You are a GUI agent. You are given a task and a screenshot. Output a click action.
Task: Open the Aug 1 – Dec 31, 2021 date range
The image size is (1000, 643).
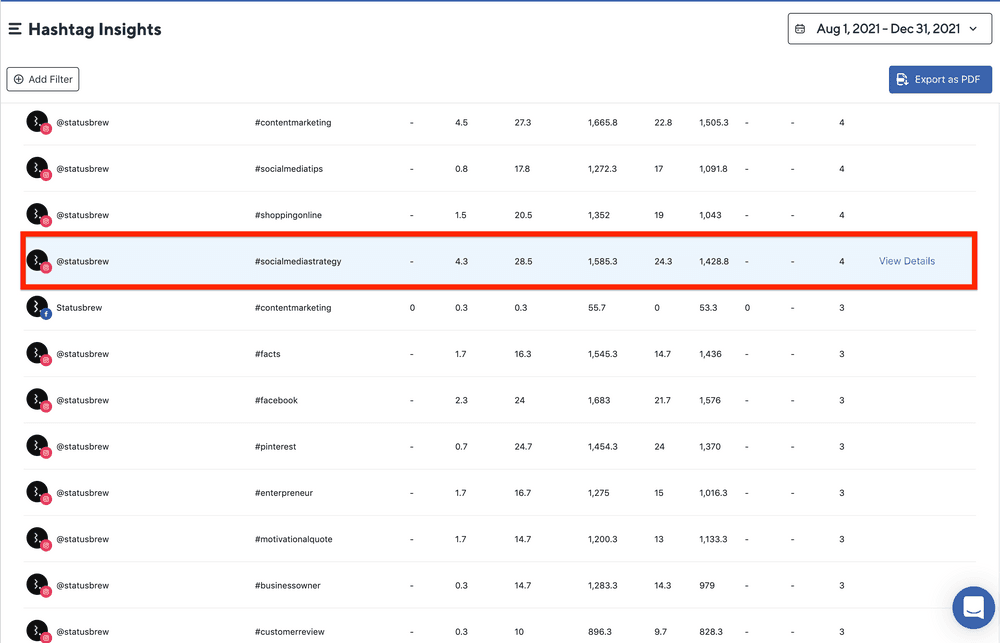click(x=888, y=29)
